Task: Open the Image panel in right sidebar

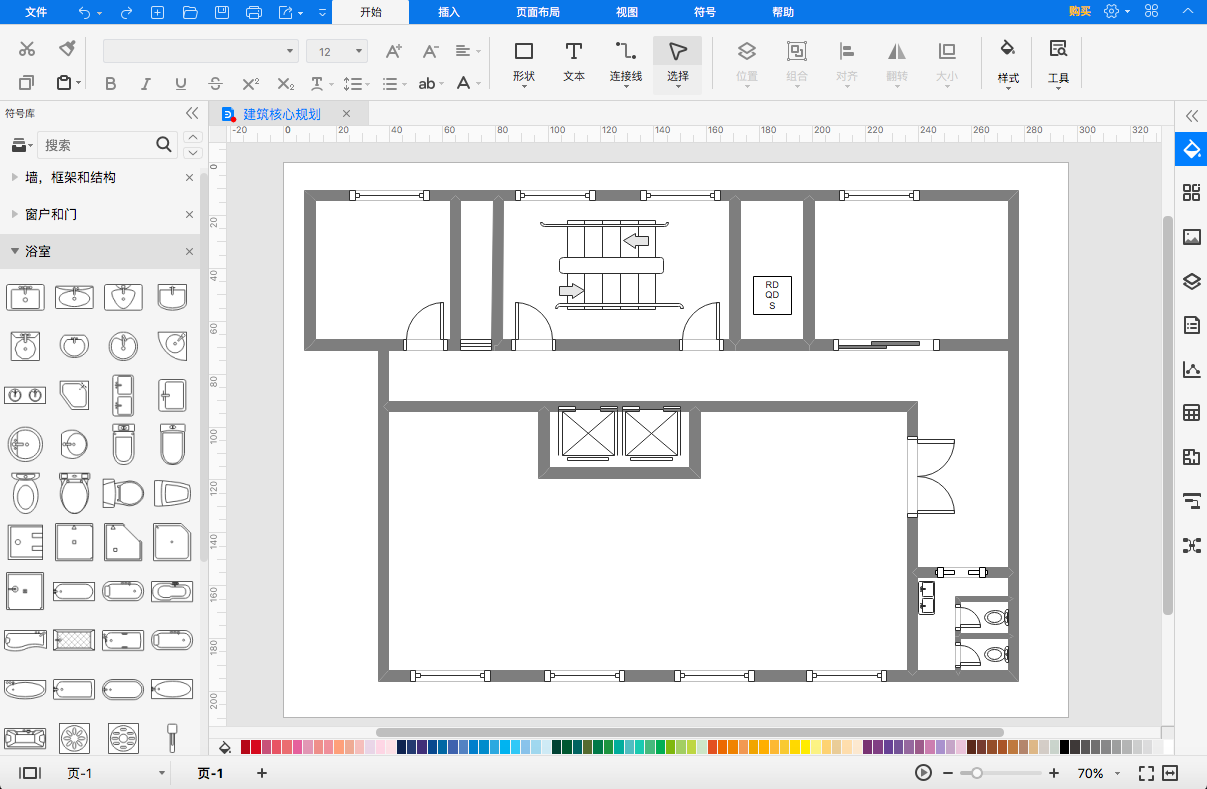Action: click(1191, 237)
